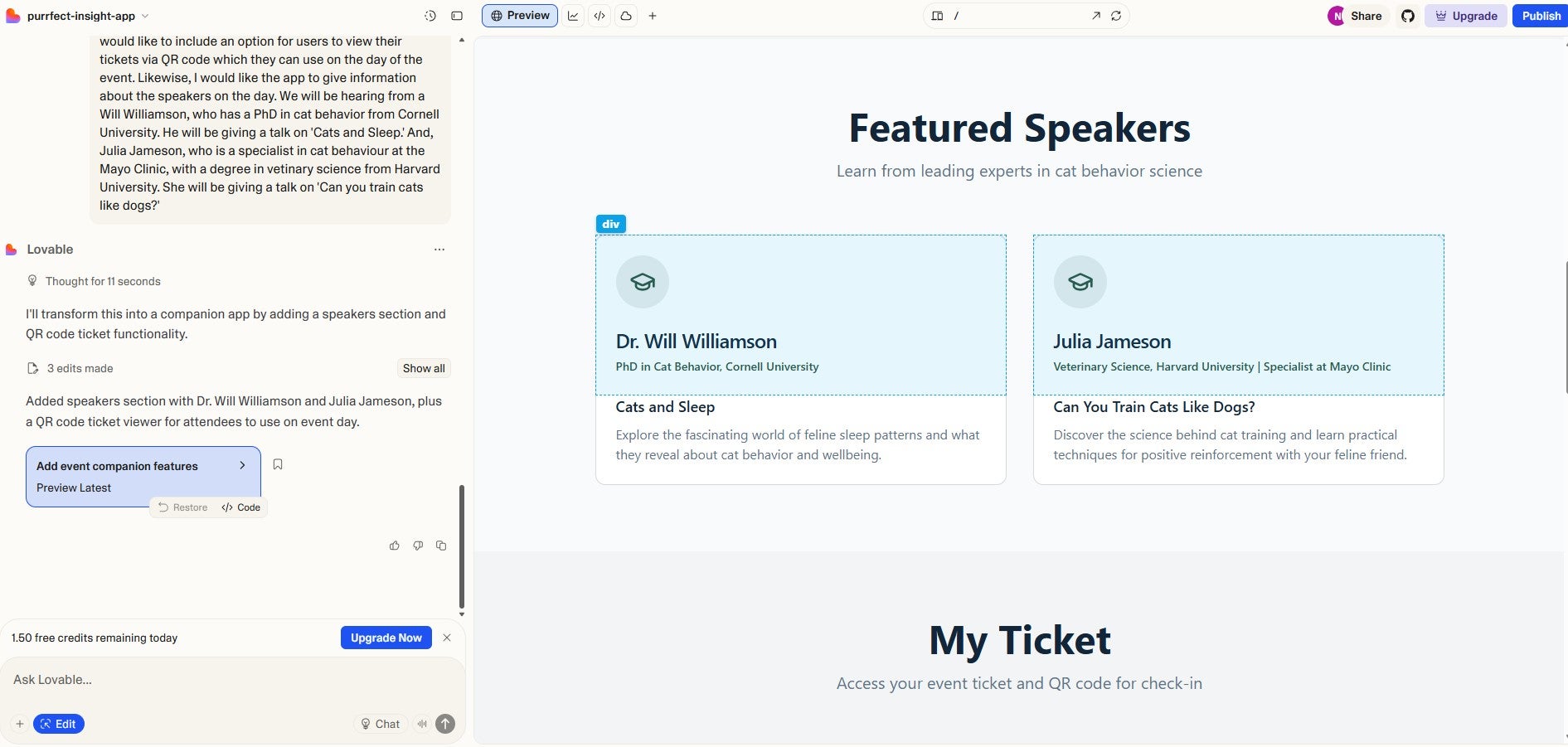
Task: Open the more options menu for Lovable
Action: point(439,250)
